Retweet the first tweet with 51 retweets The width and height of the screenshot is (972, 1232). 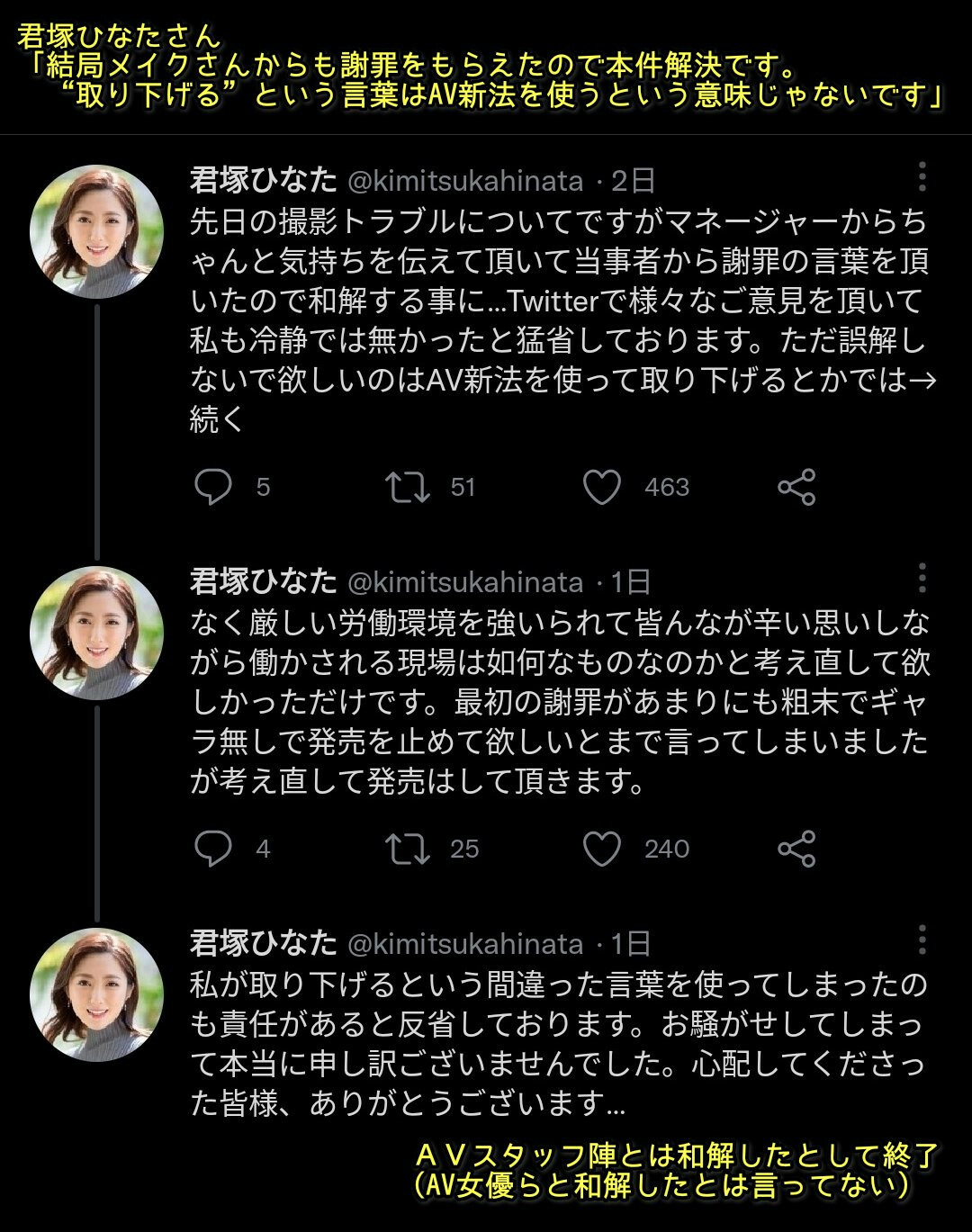tap(408, 487)
